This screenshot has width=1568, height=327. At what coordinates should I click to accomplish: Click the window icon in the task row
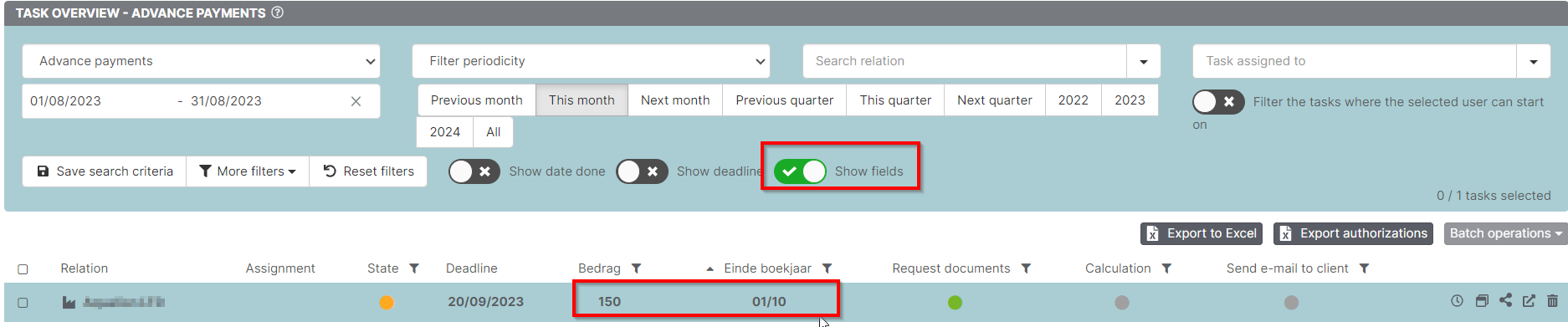1482,301
